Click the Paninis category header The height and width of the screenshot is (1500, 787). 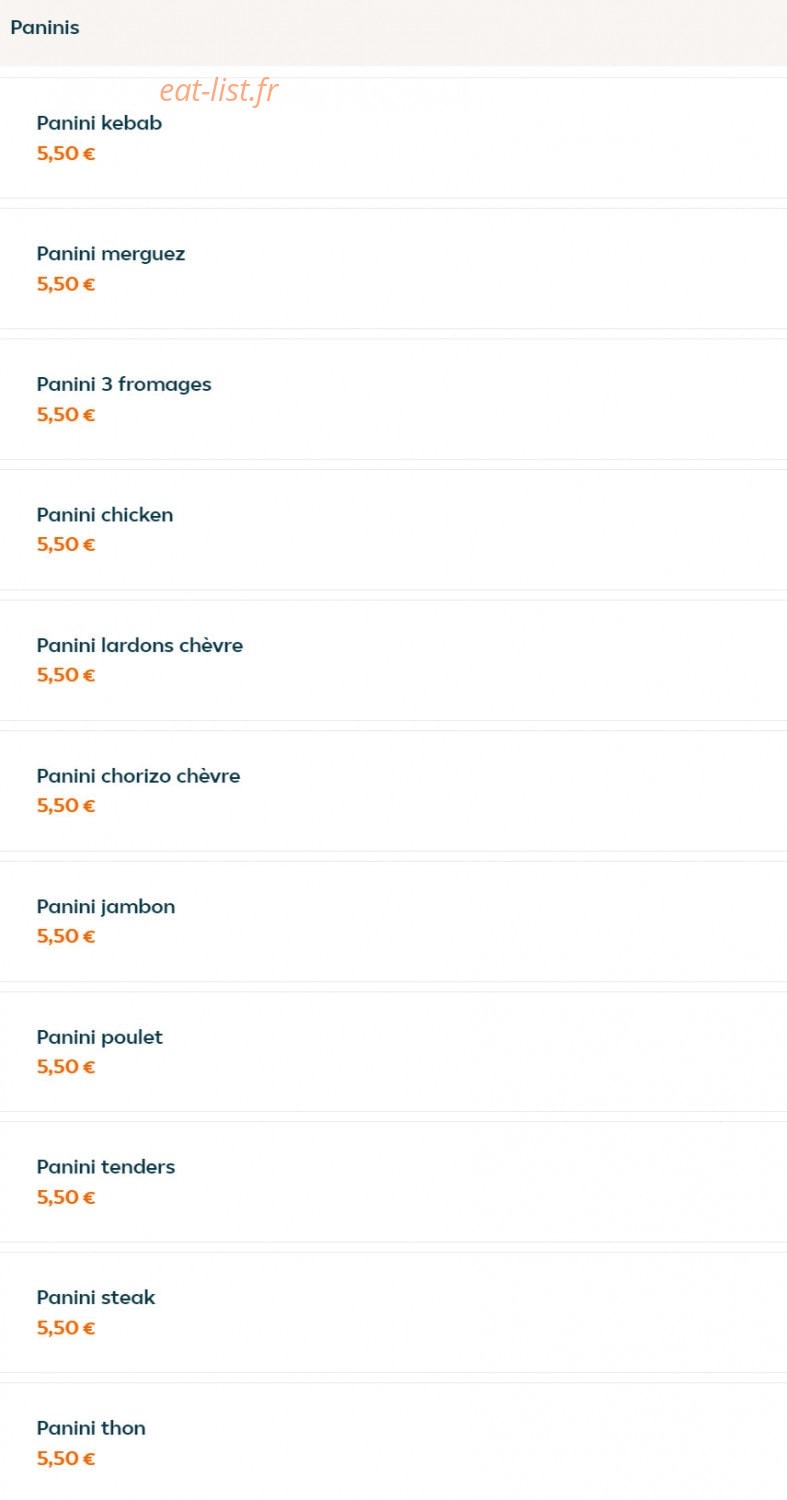pos(44,27)
